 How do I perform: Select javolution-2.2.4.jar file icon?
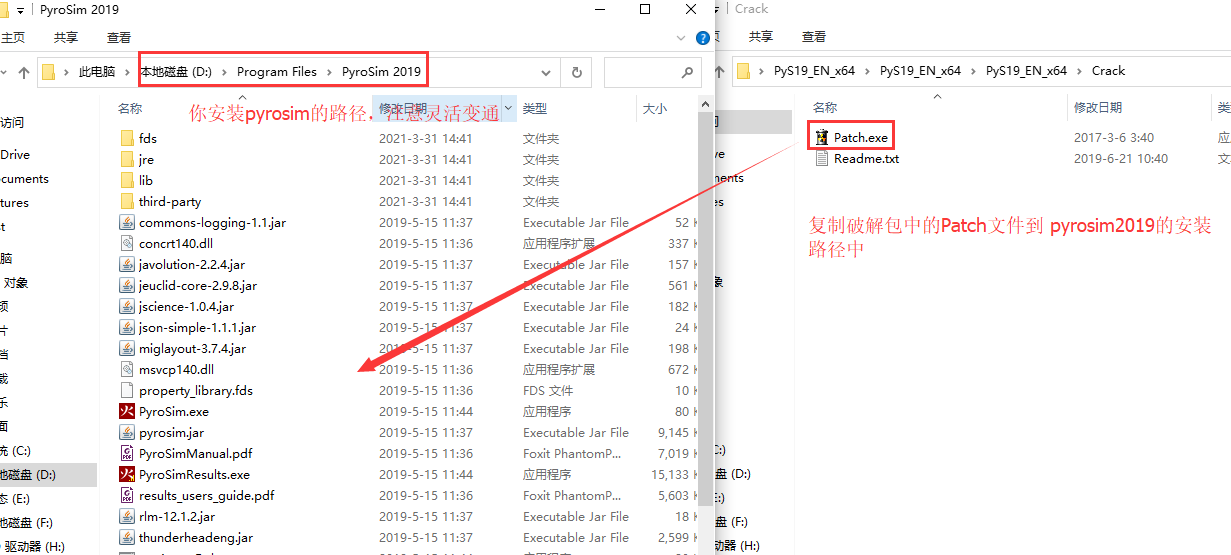[127, 264]
